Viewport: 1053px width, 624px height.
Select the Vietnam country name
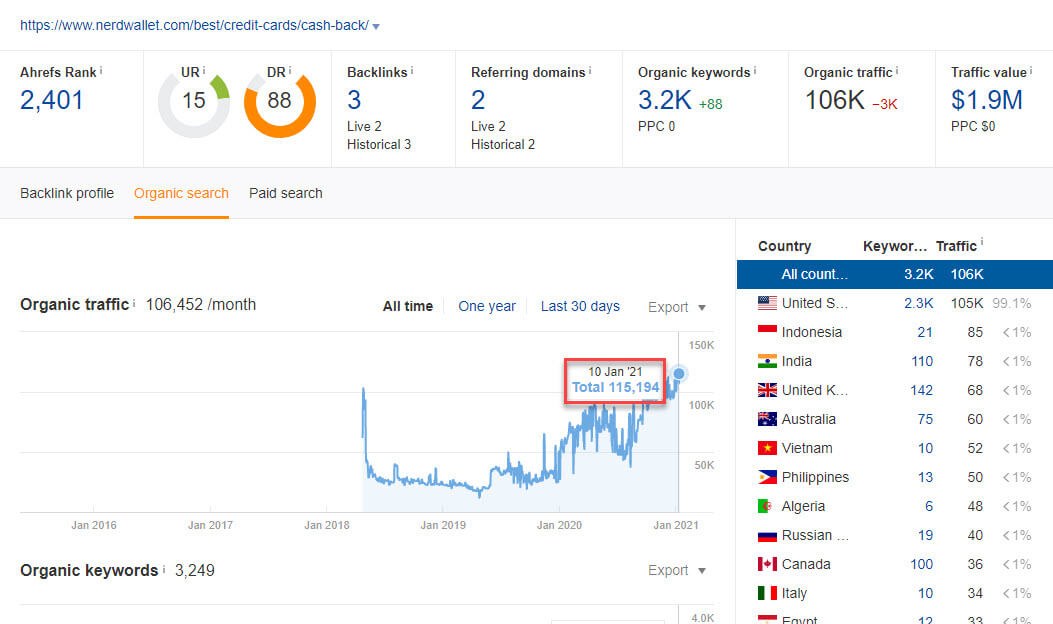tap(807, 448)
